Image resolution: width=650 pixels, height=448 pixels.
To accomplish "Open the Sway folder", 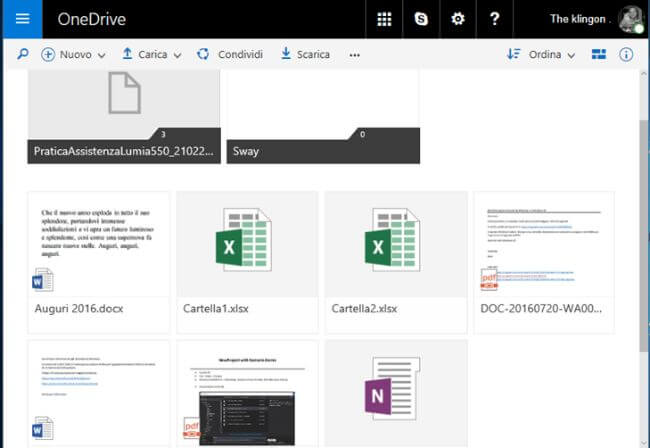I will tap(323, 116).
